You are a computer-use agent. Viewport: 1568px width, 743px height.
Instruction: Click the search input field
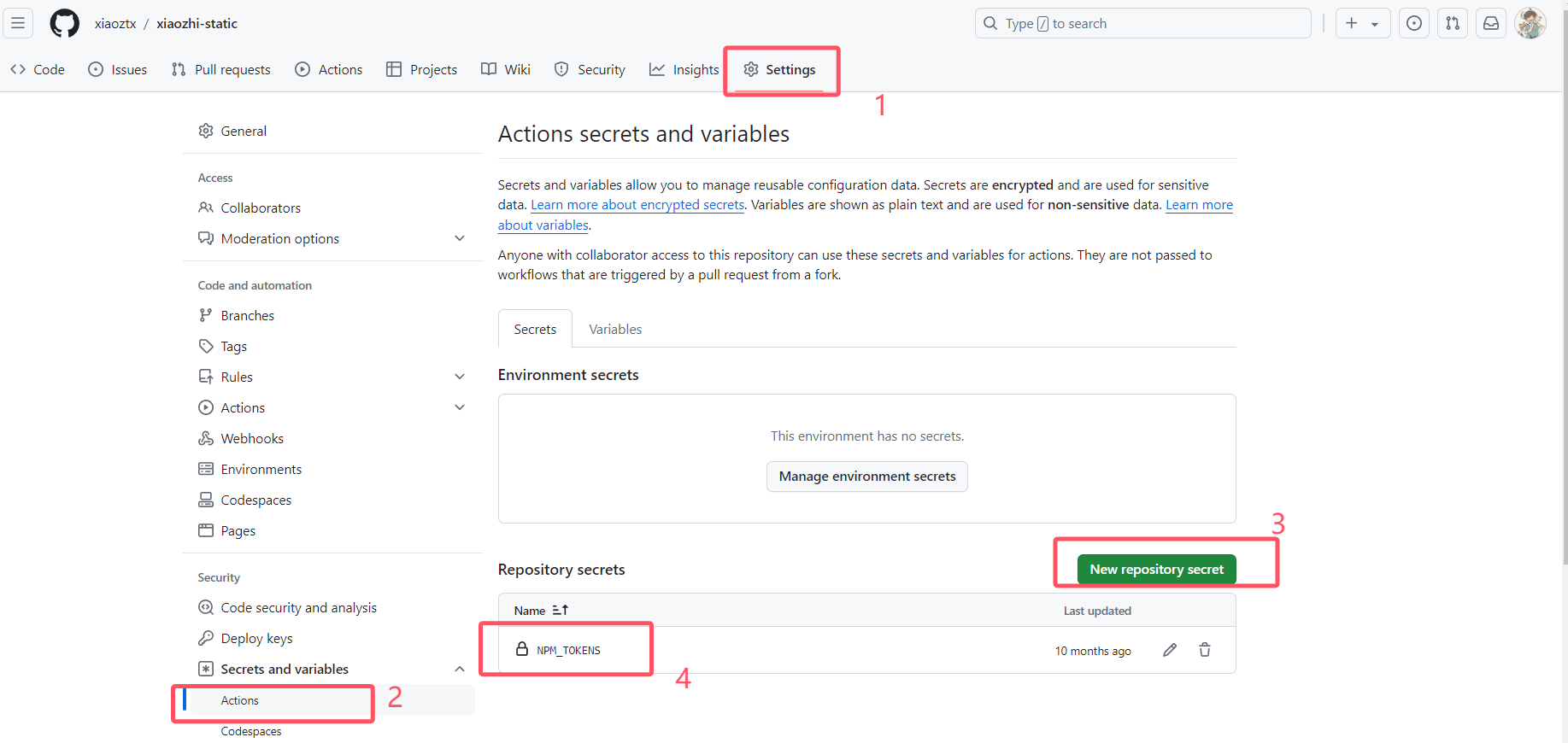click(x=1142, y=23)
